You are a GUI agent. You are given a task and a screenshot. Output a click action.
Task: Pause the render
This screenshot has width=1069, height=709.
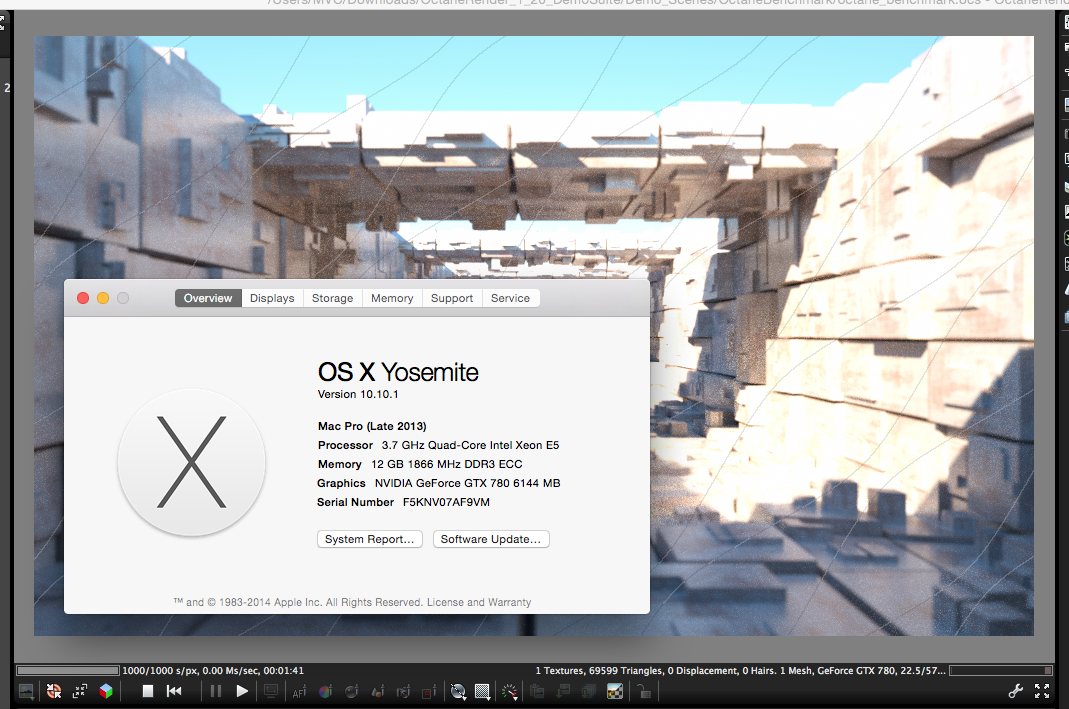pyautogui.click(x=215, y=691)
